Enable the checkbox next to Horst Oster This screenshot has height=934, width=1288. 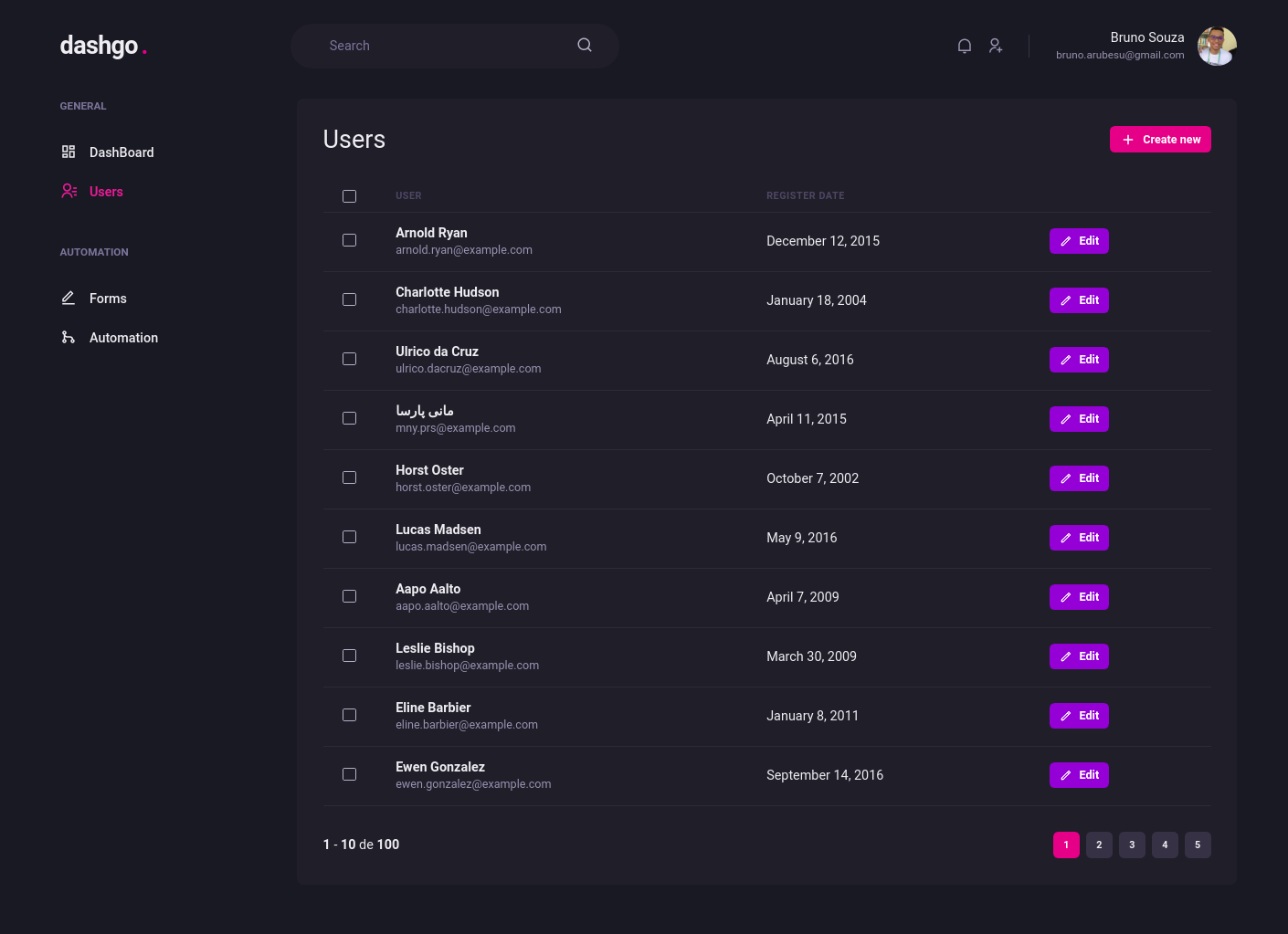pos(349,477)
